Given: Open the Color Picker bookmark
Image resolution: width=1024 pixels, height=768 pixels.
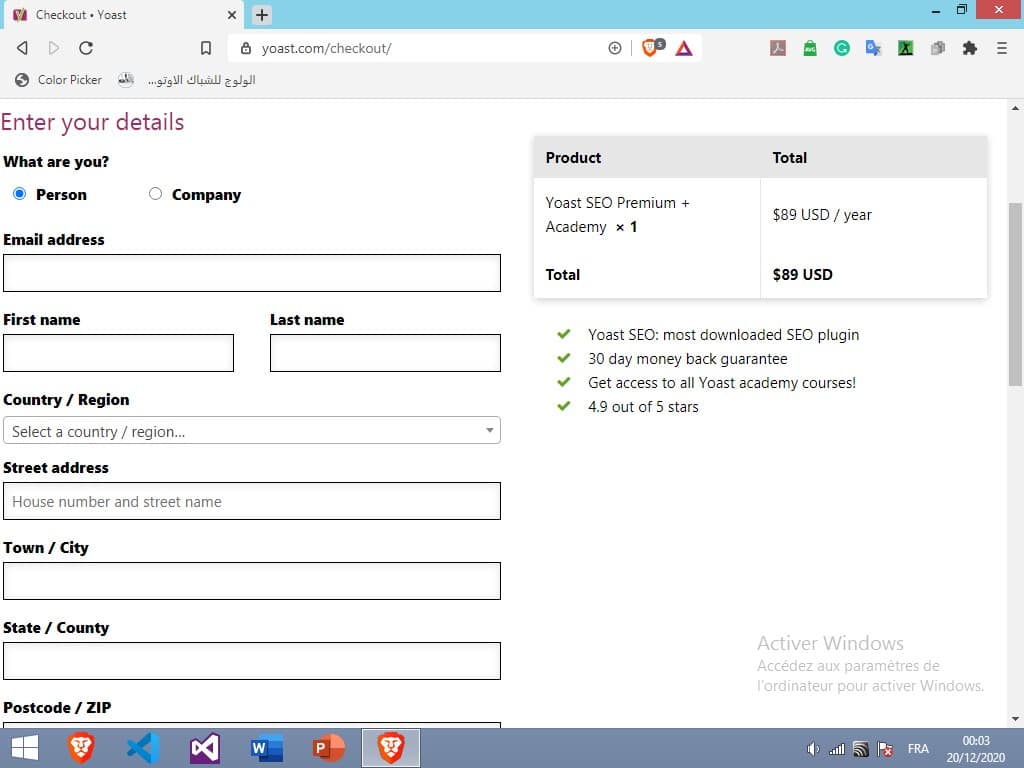Looking at the screenshot, I should 59,80.
